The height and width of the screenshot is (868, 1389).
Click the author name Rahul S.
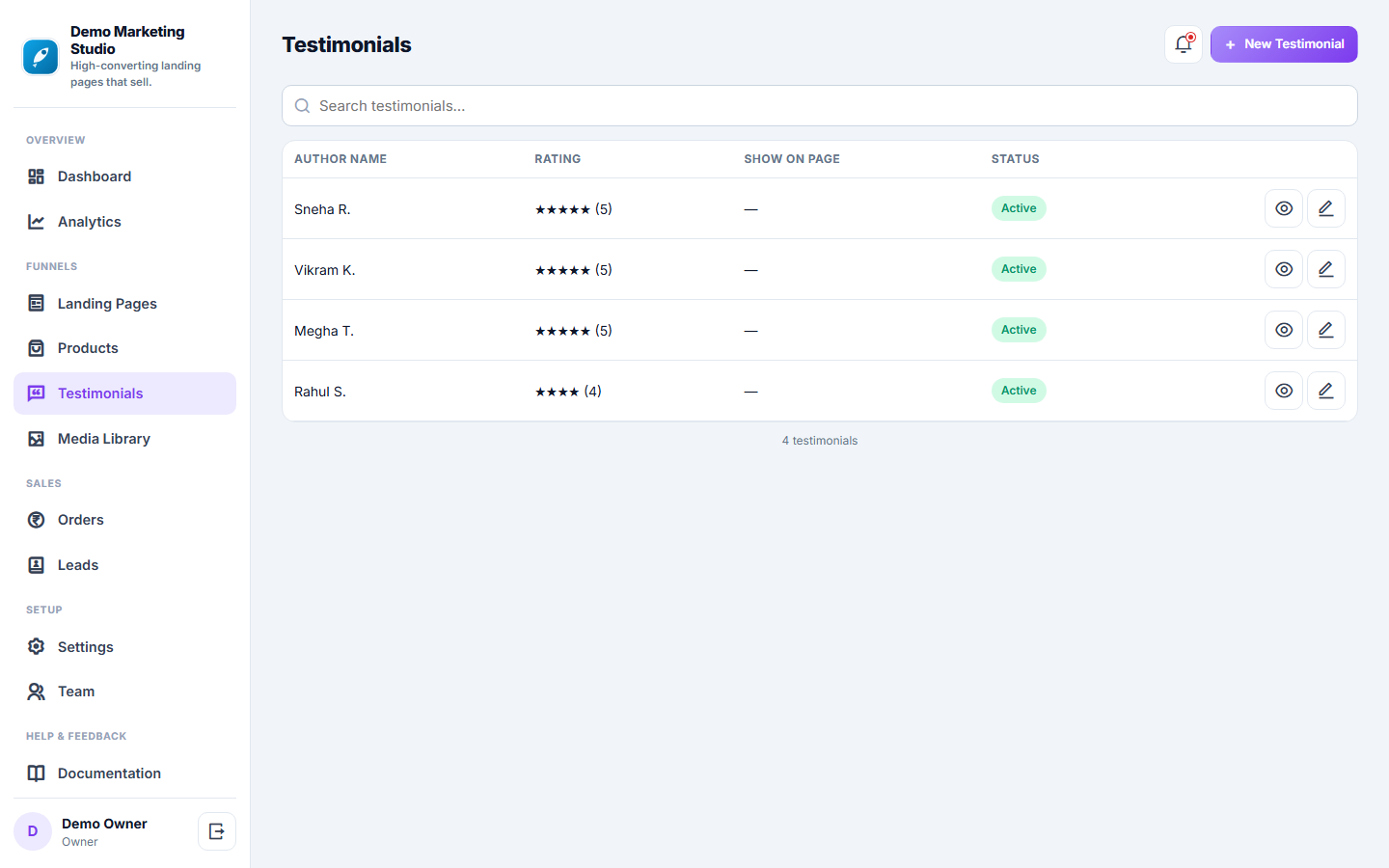pyautogui.click(x=320, y=392)
